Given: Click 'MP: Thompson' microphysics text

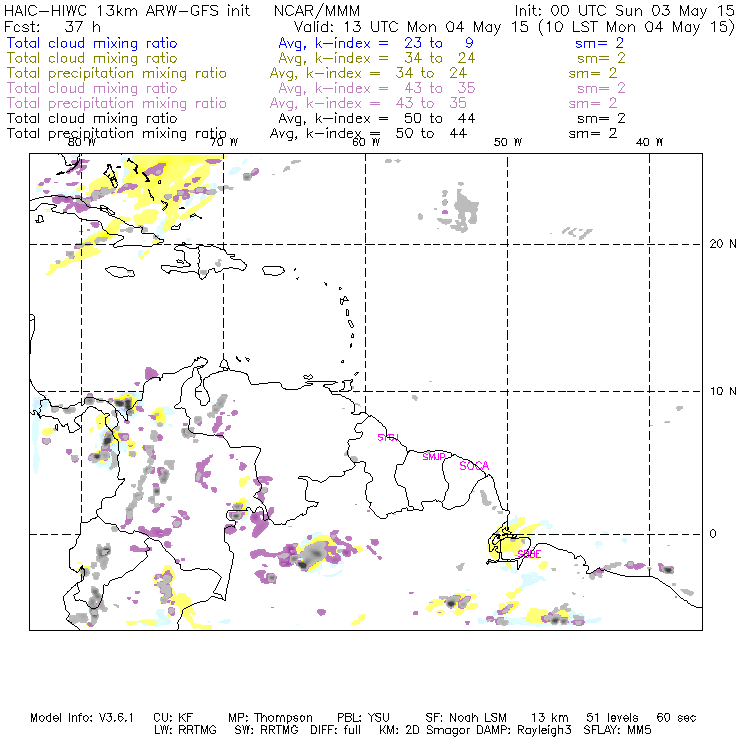Looking at the screenshot, I should [270, 718].
